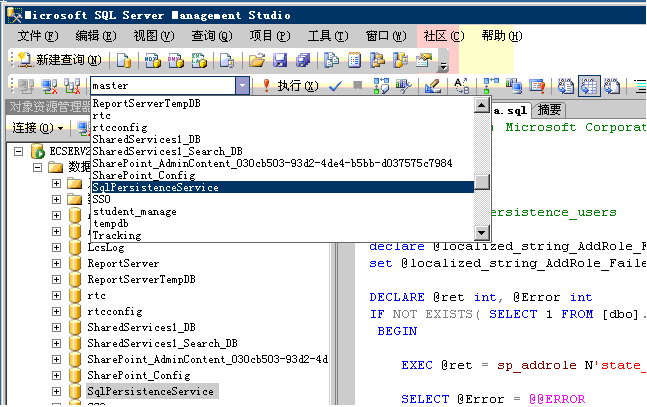Toggle Include Client Statistics
Screen dimensions: 647x407
(514, 86)
